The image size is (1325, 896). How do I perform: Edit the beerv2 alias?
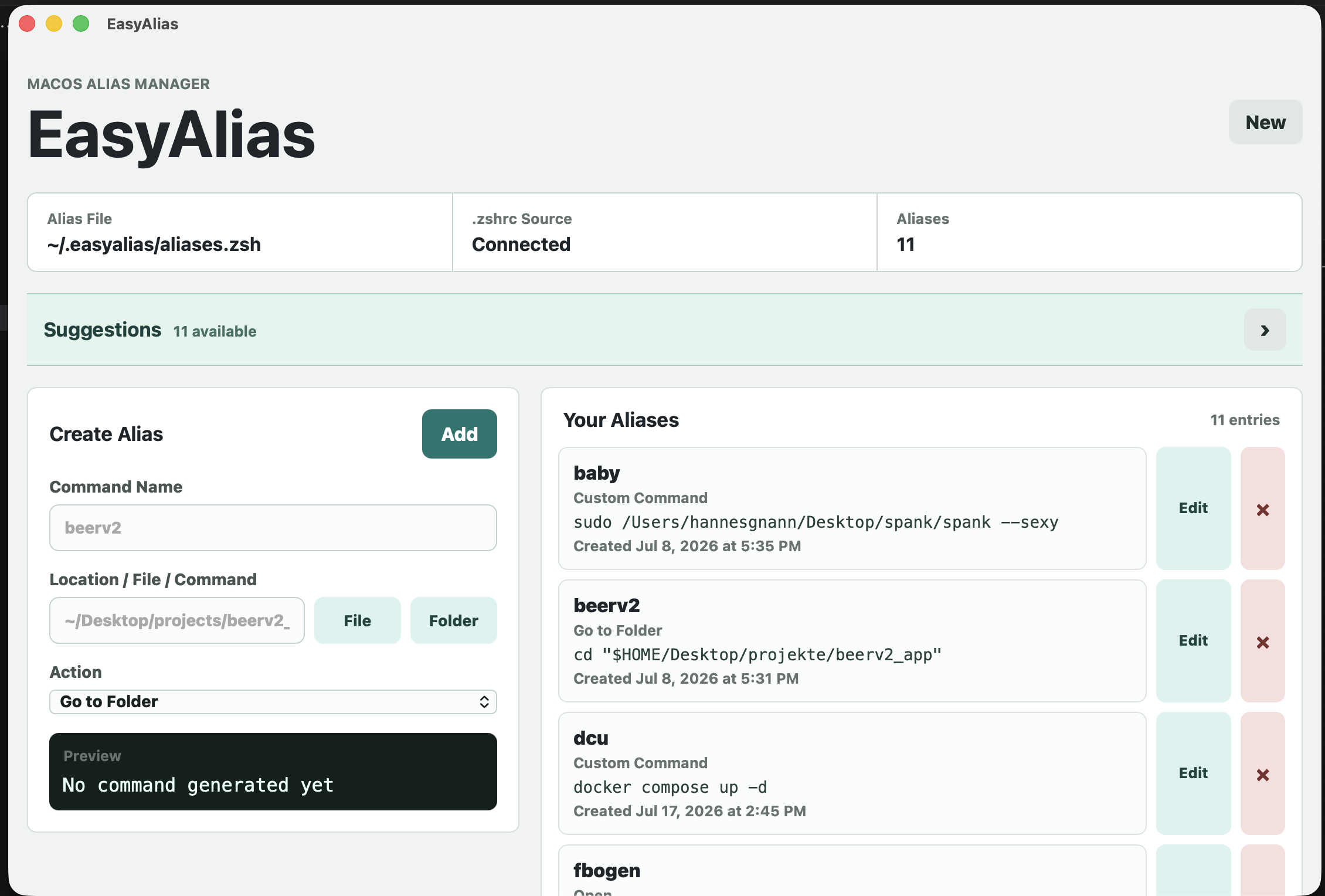point(1193,641)
